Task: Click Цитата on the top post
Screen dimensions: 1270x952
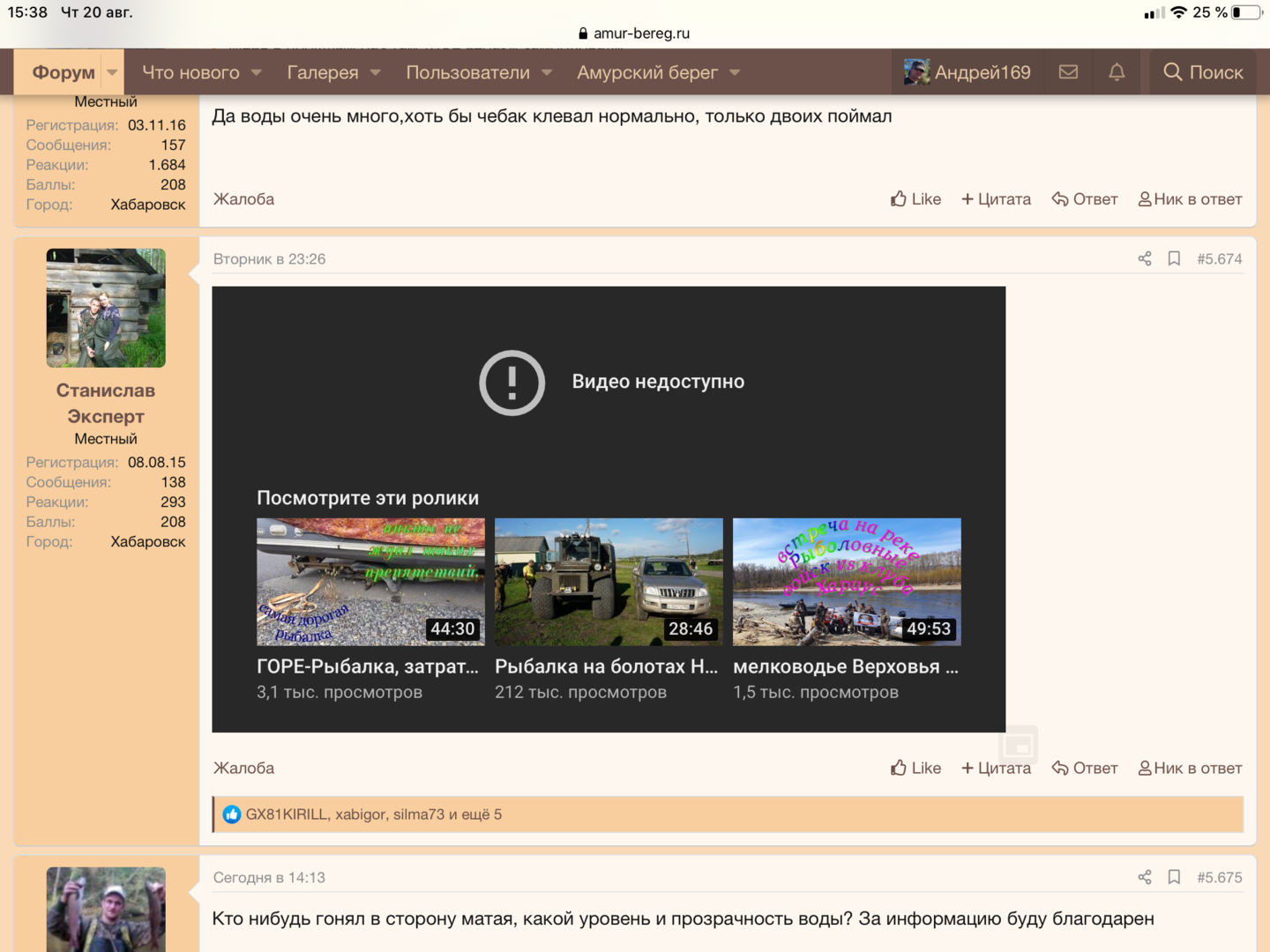Action: 996,199
